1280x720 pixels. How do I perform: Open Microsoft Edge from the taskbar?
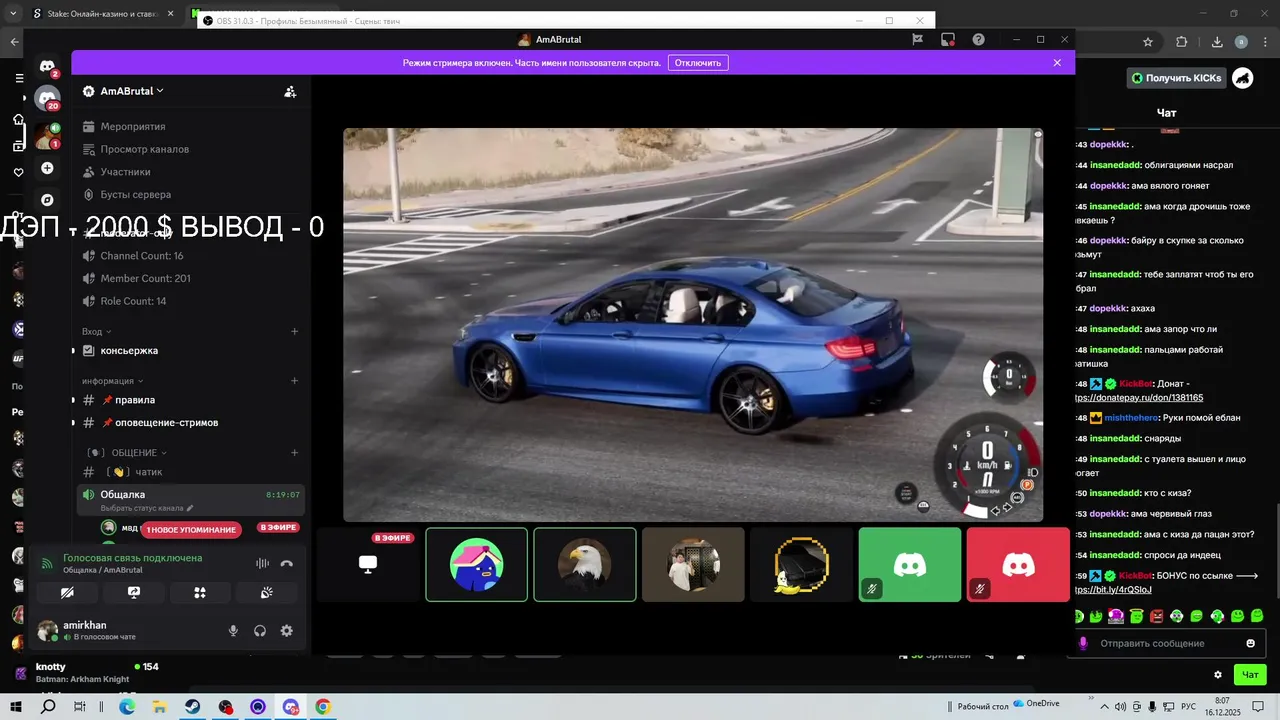[x=127, y=706]
